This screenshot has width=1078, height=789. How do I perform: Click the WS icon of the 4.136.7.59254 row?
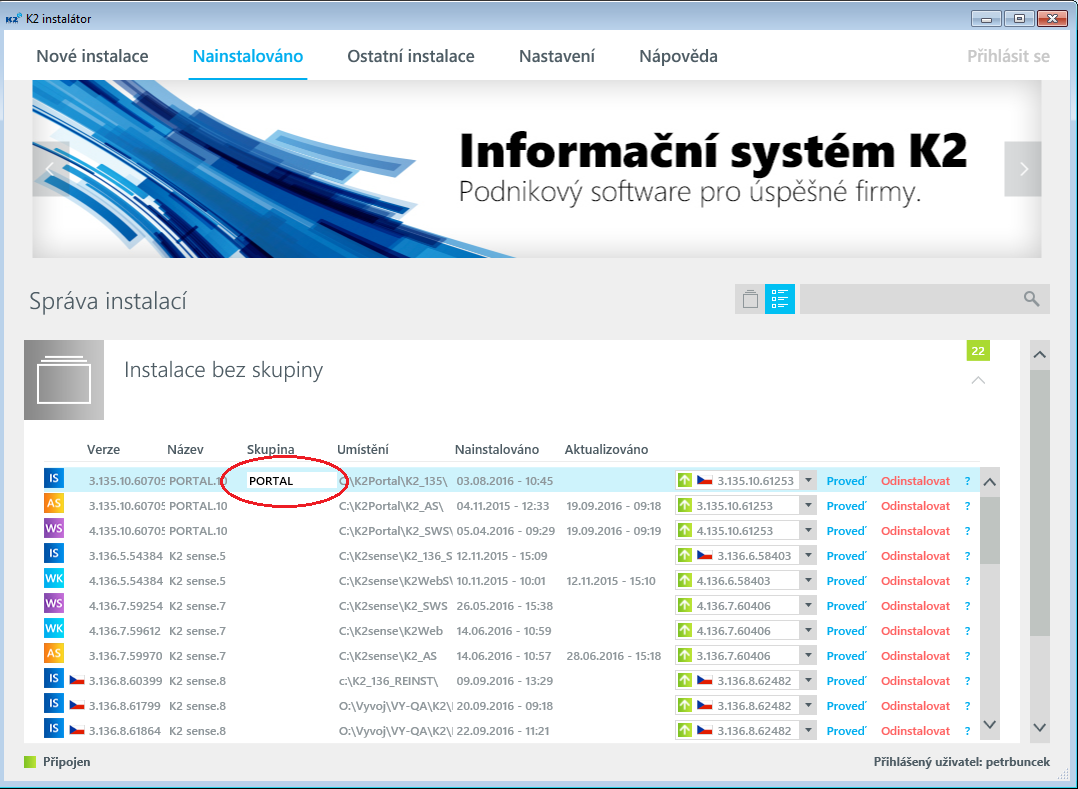(54, 603)
